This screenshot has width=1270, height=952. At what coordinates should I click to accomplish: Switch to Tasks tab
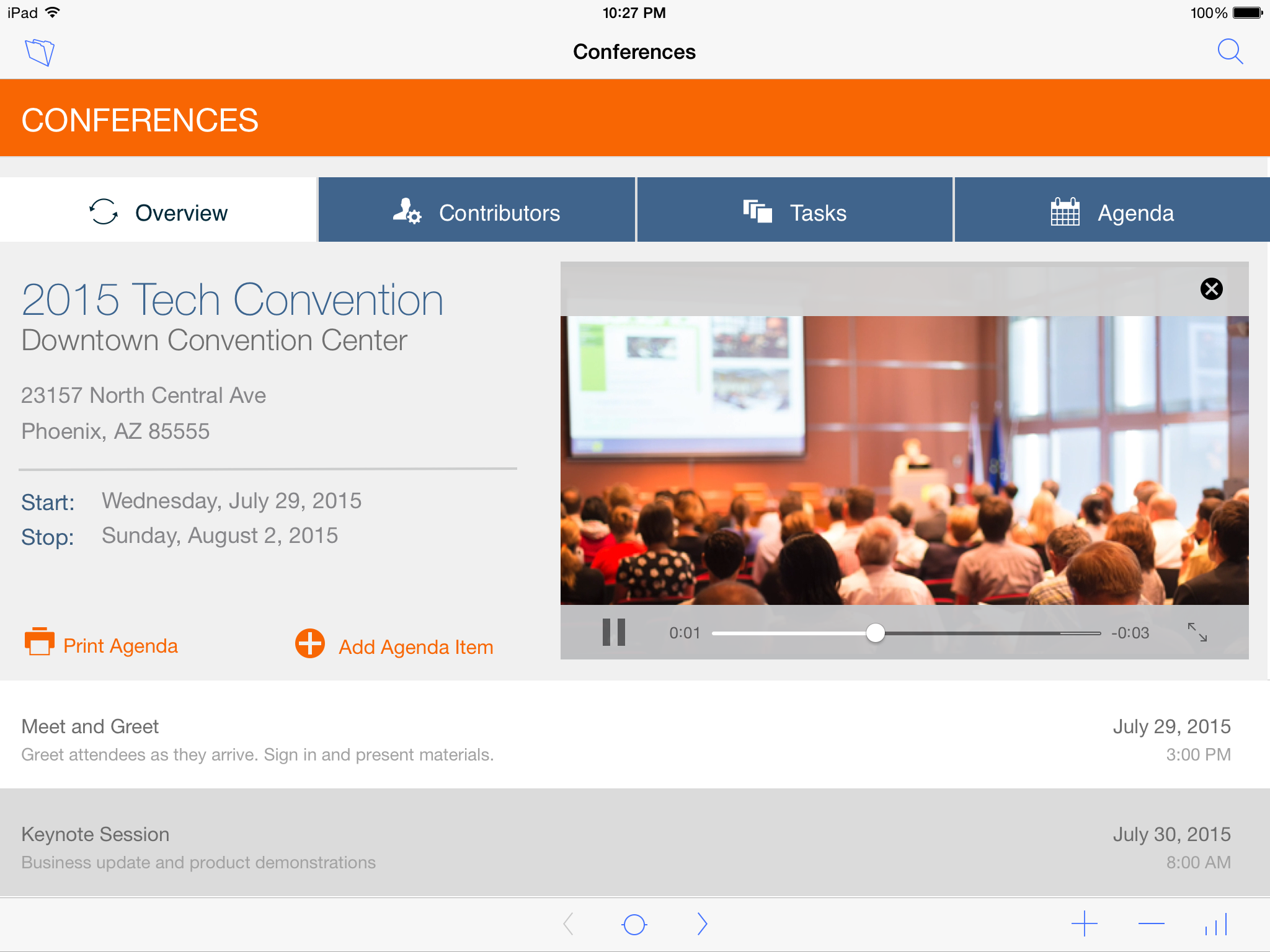(794, 213)
